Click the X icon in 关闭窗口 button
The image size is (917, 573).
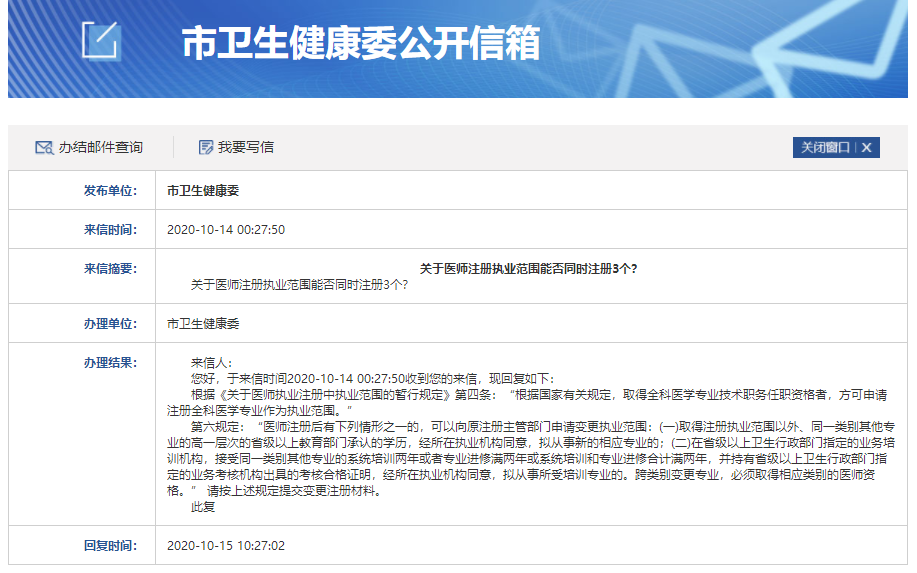pos(867,147)
